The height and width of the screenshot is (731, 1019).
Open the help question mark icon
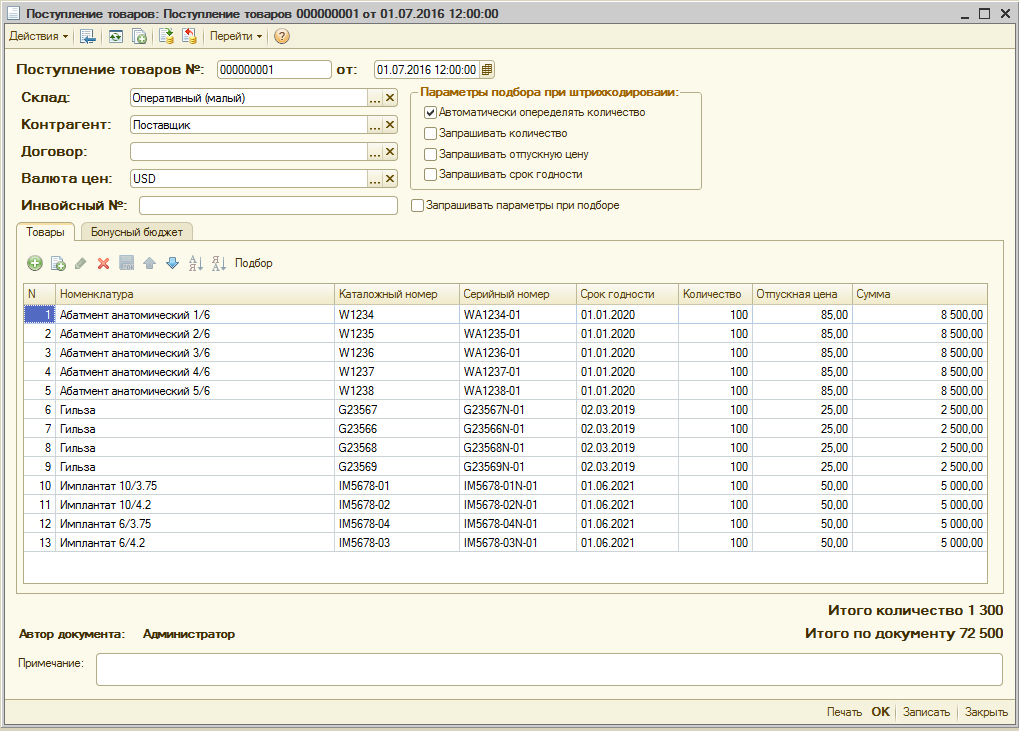tap(282, 36)
